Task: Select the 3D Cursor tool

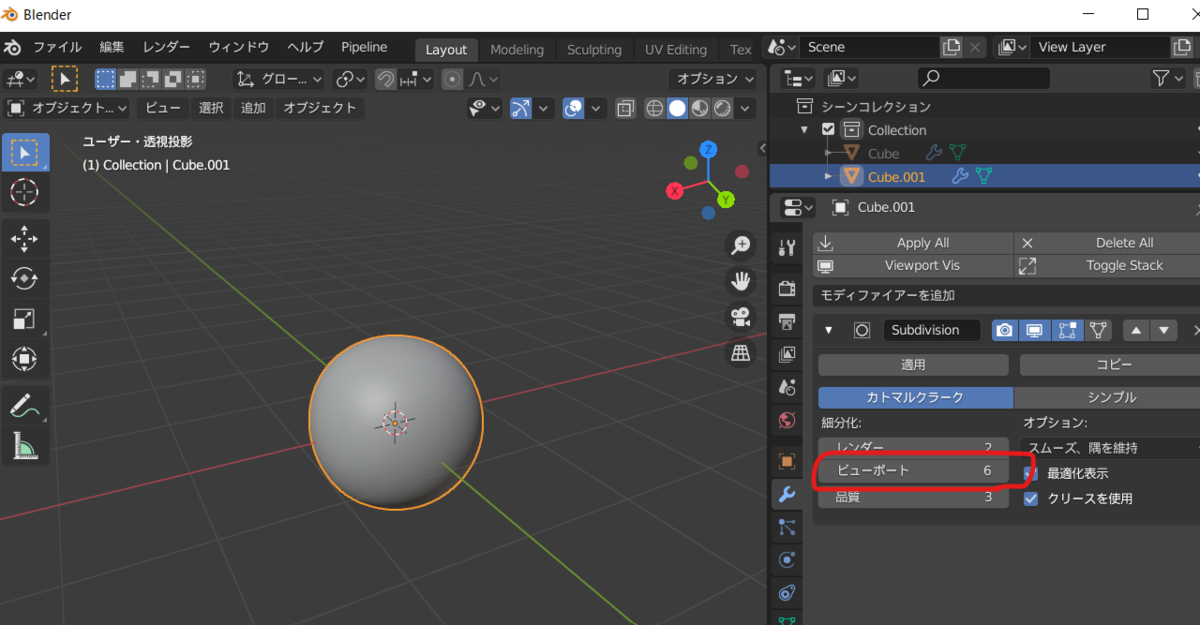Action: [24, 192]
